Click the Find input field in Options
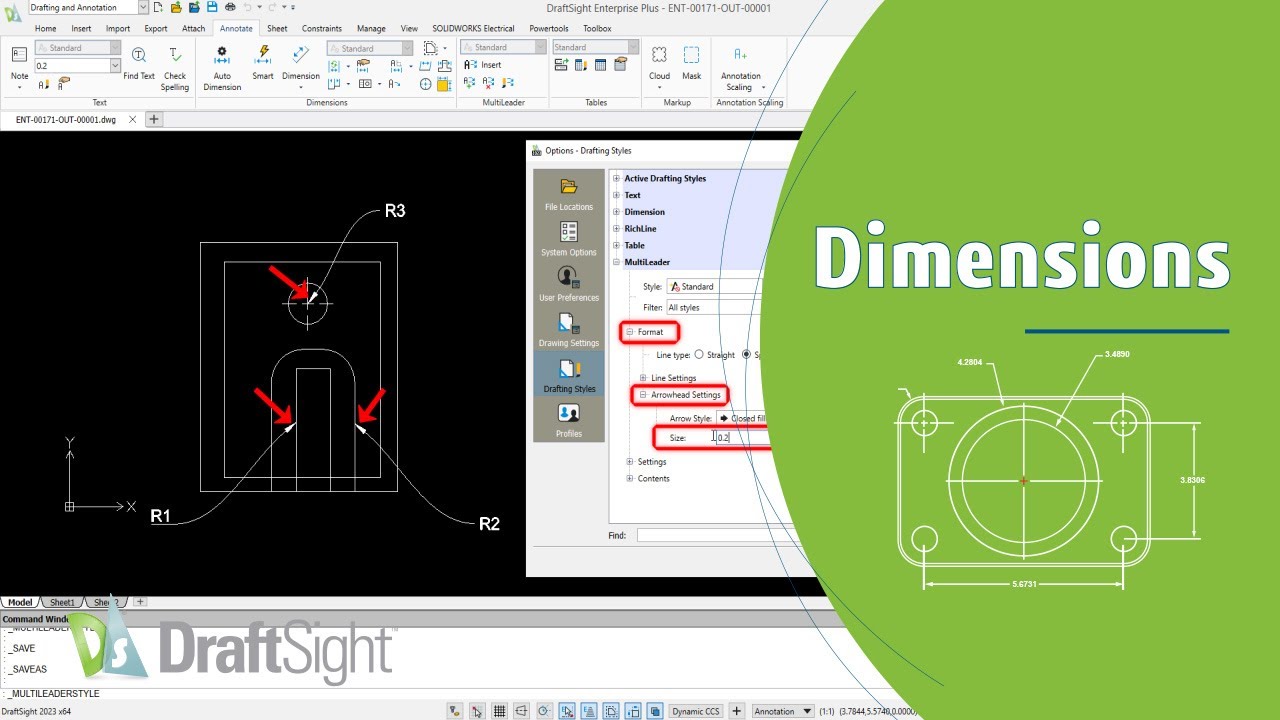Viewport: 1280px width, 720px height. point(718,536)
